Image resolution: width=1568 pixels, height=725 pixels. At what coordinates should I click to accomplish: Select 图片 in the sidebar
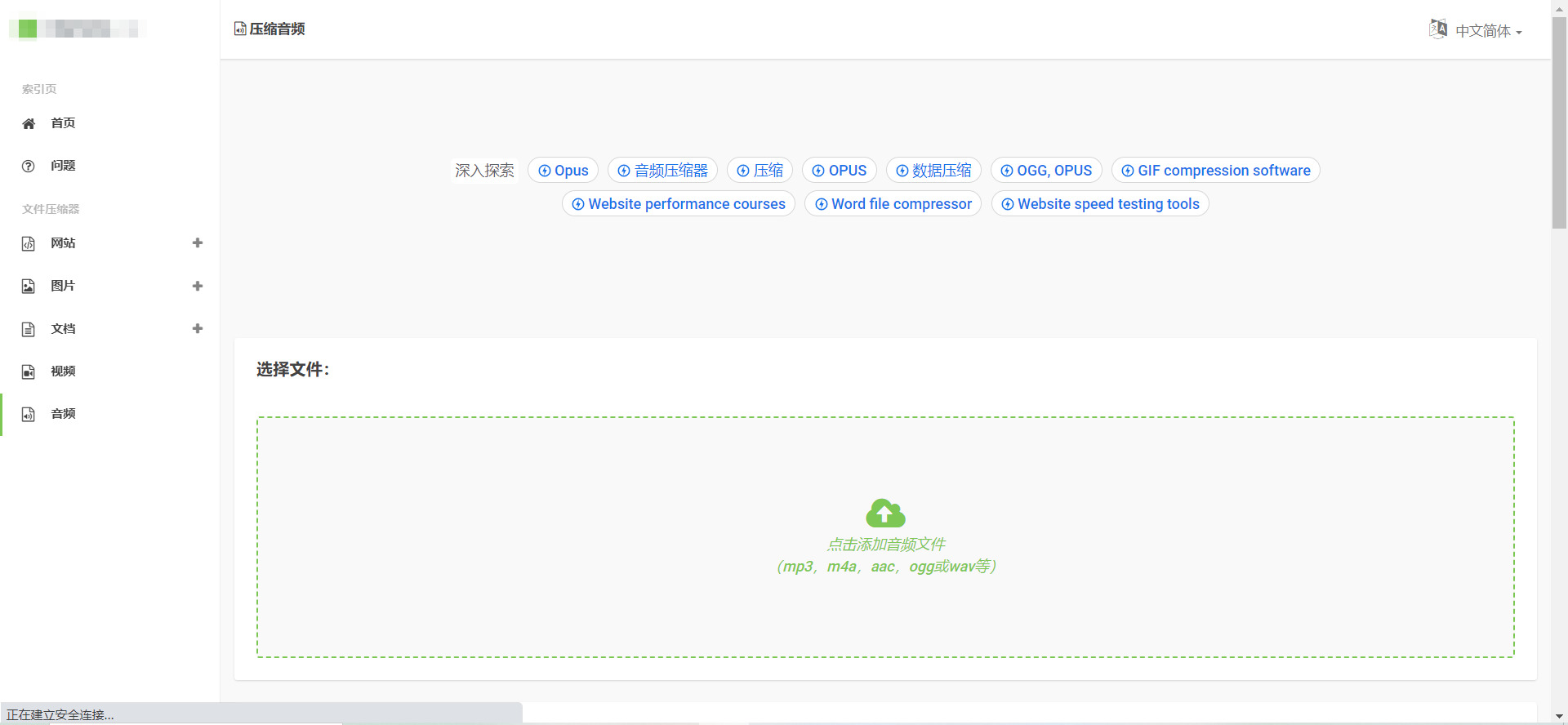tap(63, 286)
